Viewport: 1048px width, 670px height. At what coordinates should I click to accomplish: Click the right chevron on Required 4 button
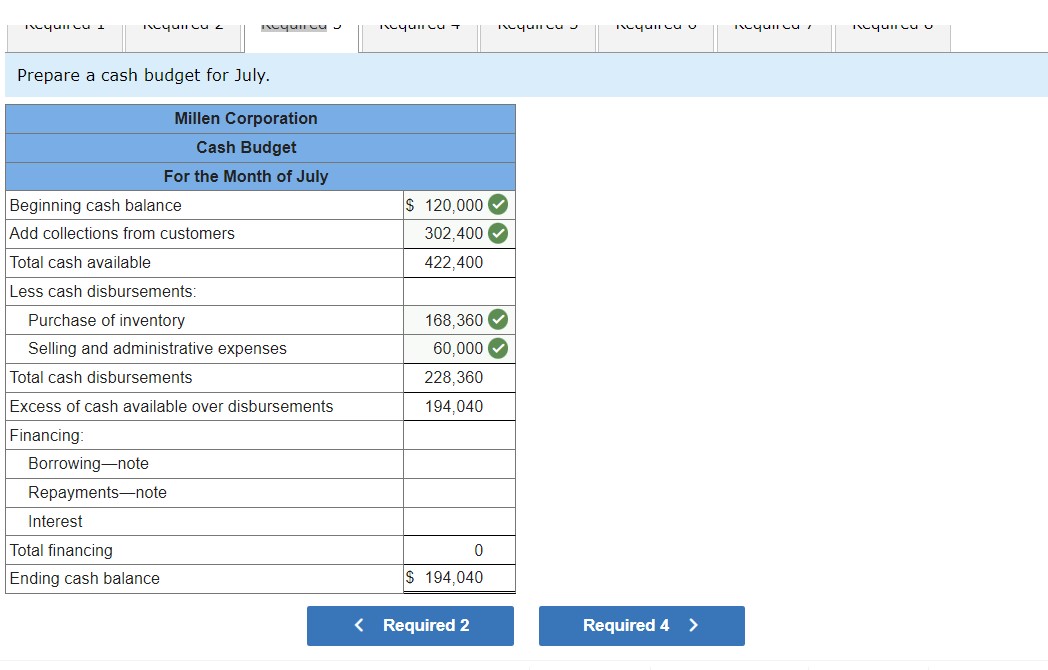pos(694,625)
